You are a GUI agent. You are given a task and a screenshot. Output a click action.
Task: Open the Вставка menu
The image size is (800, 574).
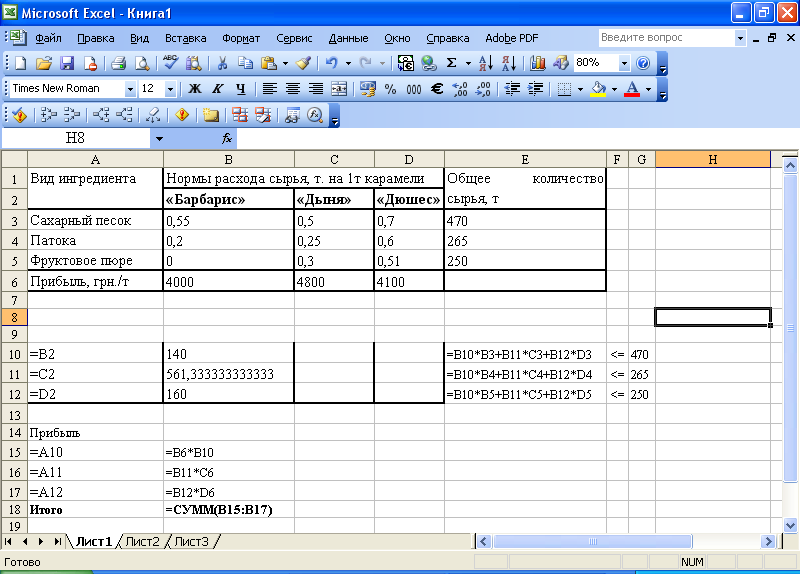[x=185, y=38]
